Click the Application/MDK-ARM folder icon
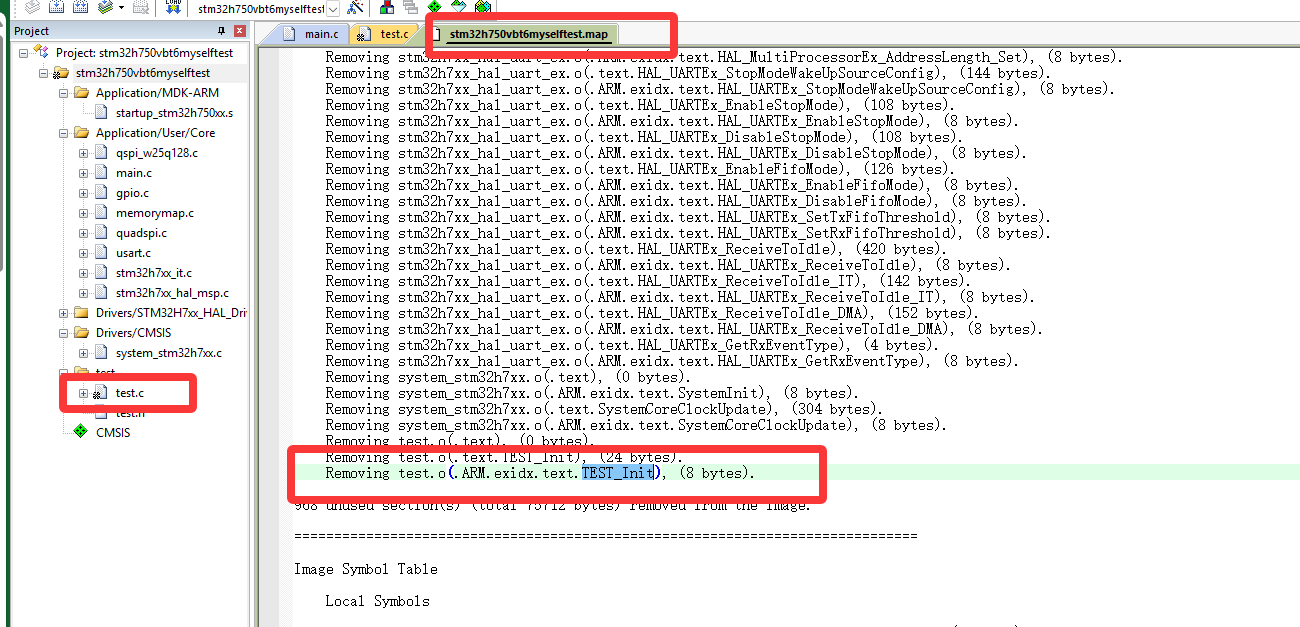The image size is (1300, 627). tap(81, 93)
